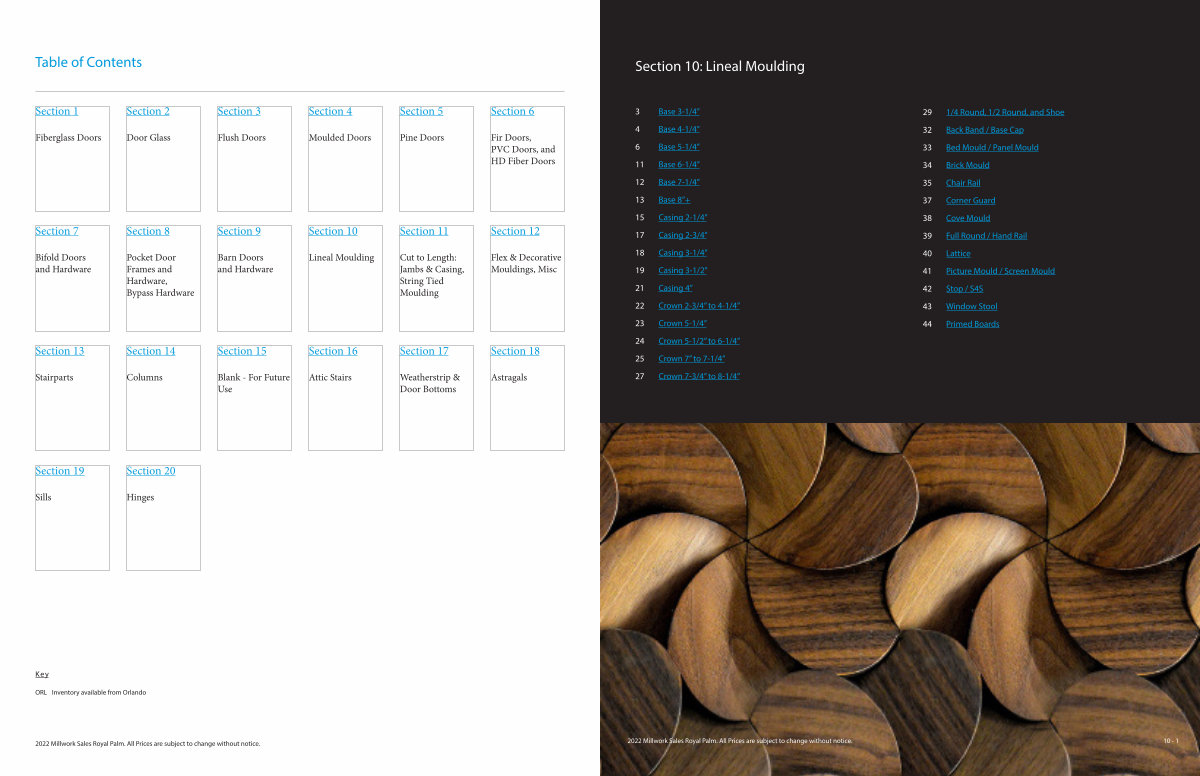Open Section 12 Flex & Decorative Mouldings

point(515,232)
